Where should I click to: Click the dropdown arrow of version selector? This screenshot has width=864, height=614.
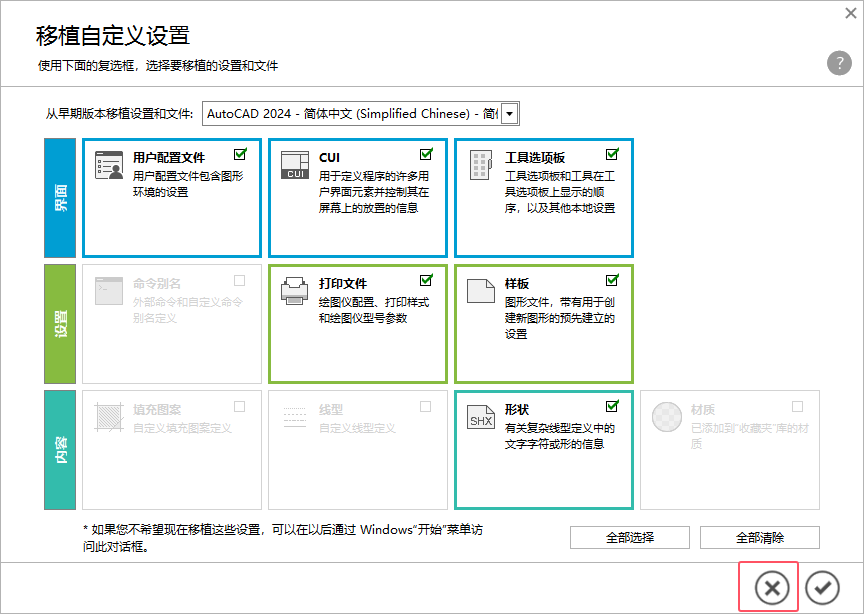(x=510, y=114)
